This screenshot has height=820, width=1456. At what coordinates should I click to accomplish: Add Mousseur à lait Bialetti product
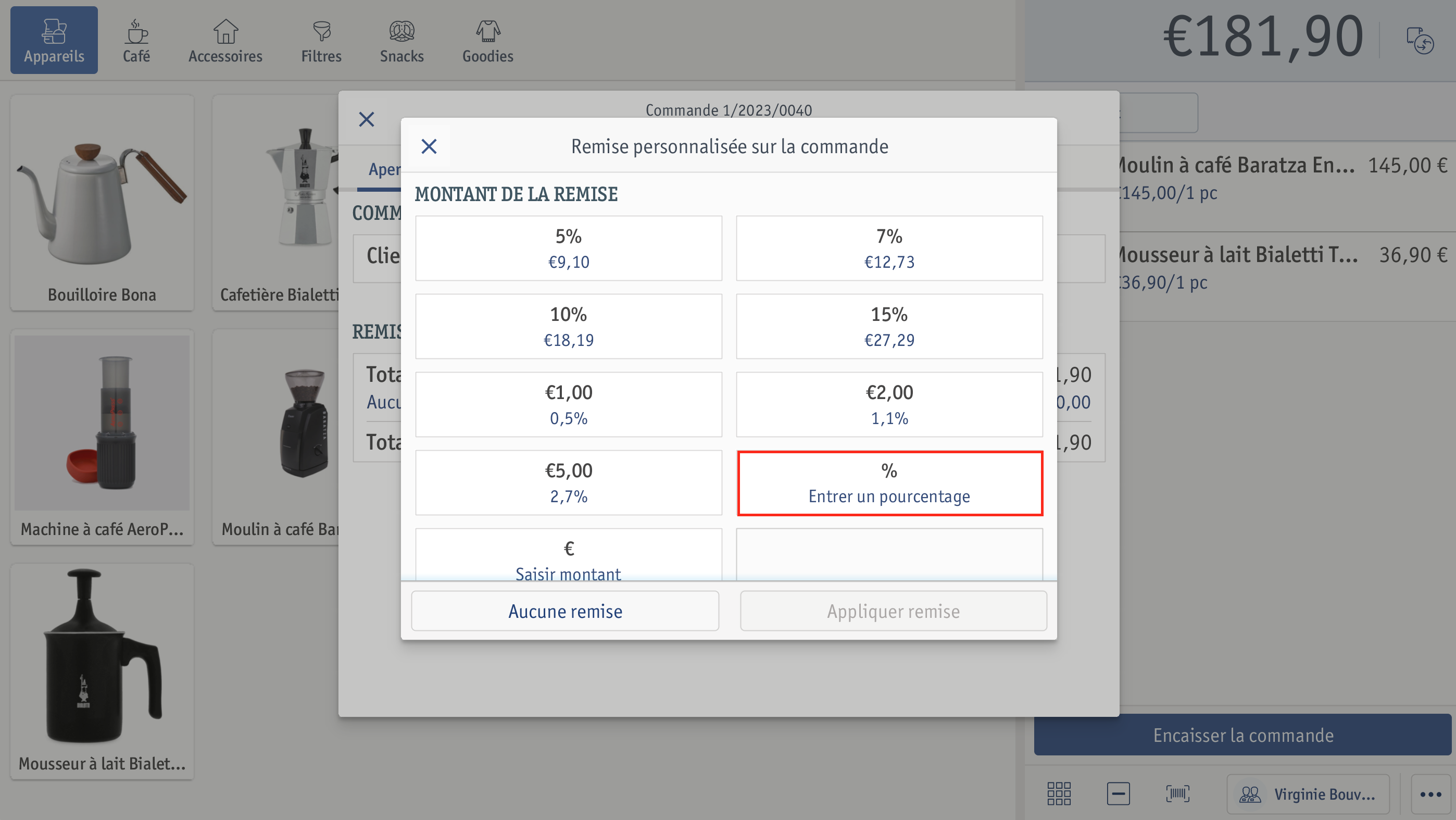click(x=102, y=672)
